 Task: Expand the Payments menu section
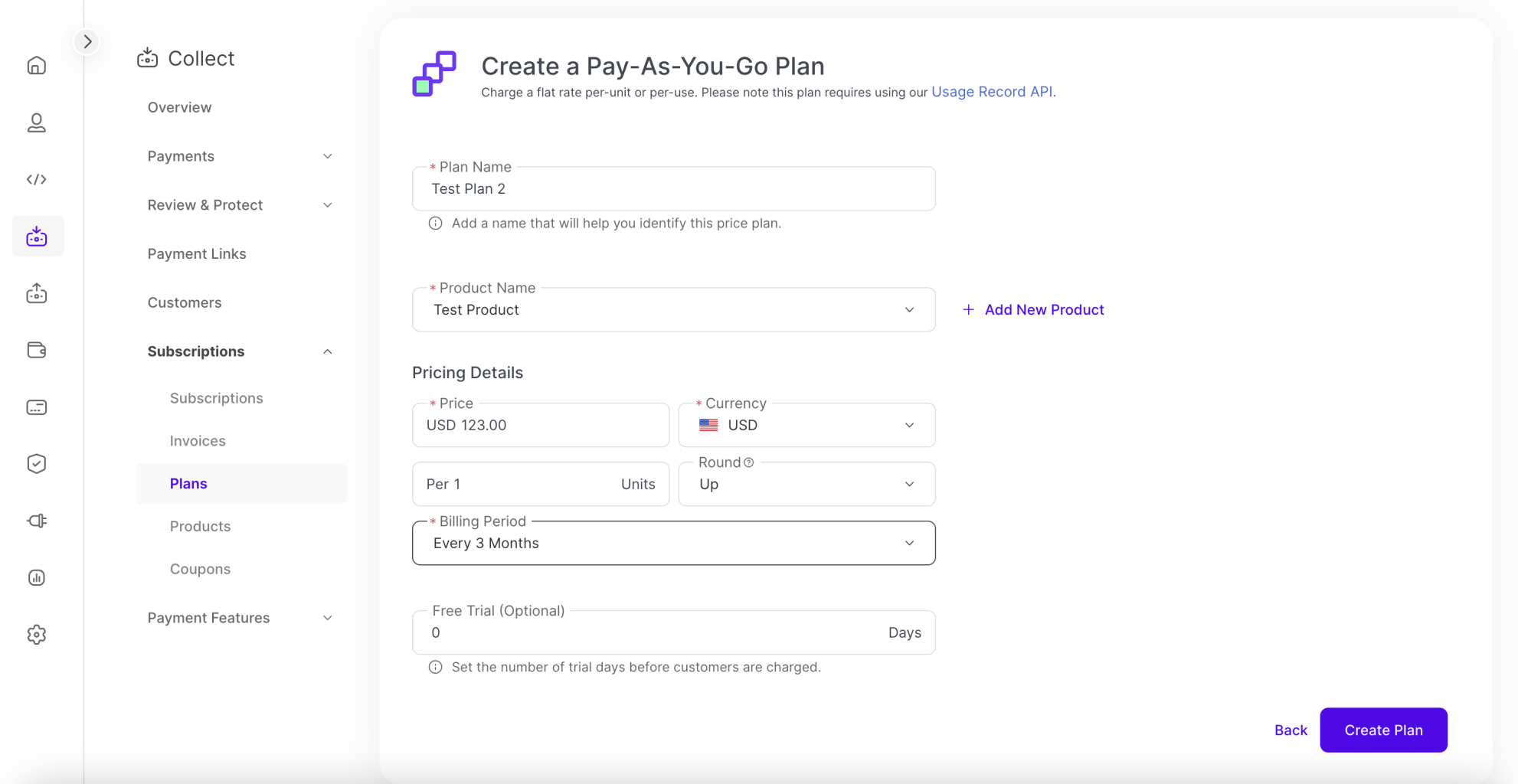[240, 156]
